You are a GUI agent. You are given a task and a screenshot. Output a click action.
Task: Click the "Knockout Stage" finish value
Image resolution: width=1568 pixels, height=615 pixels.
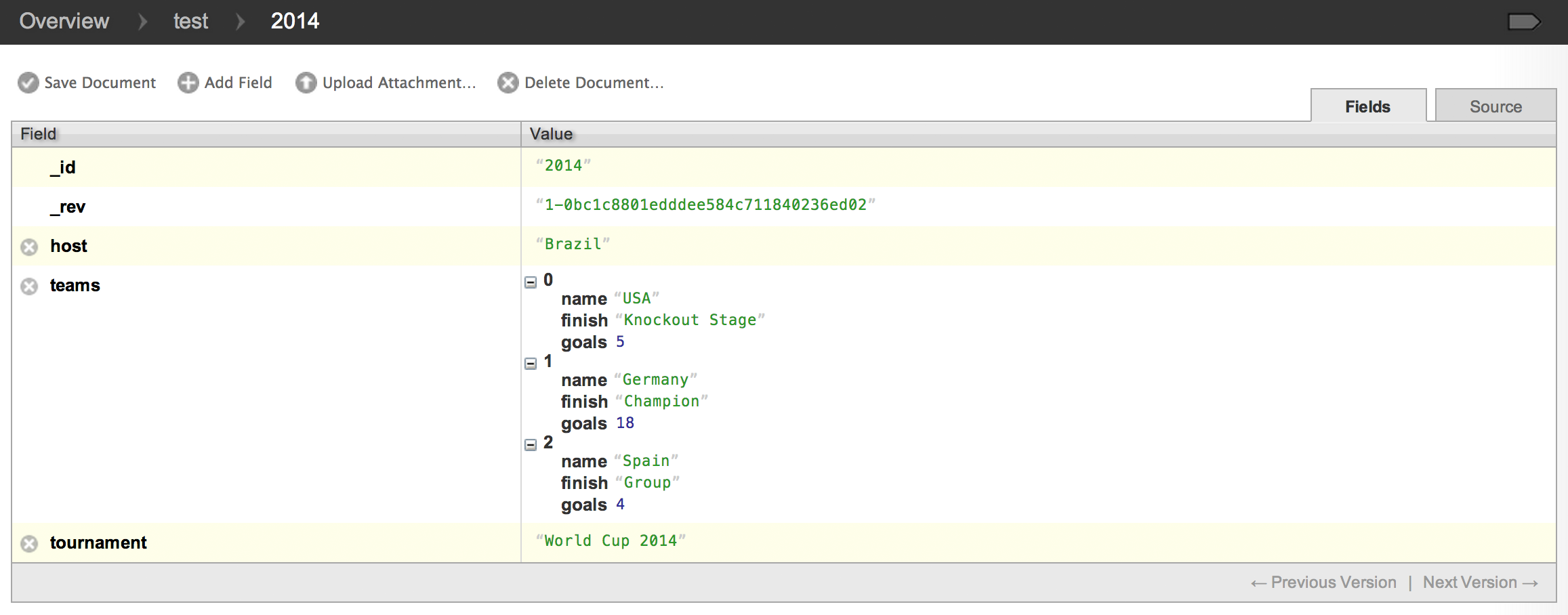(x=690, y=320)
